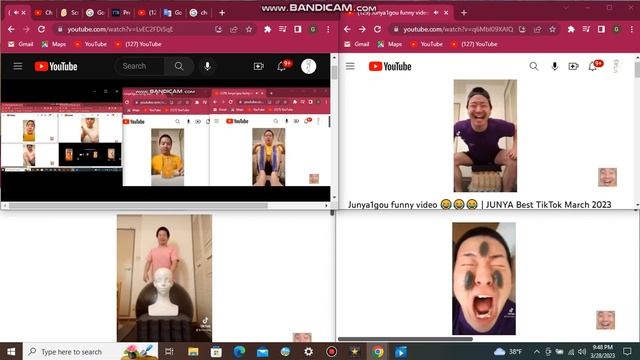Open the Extensions puzzle icon in the right window

click(x=571, y=29)
